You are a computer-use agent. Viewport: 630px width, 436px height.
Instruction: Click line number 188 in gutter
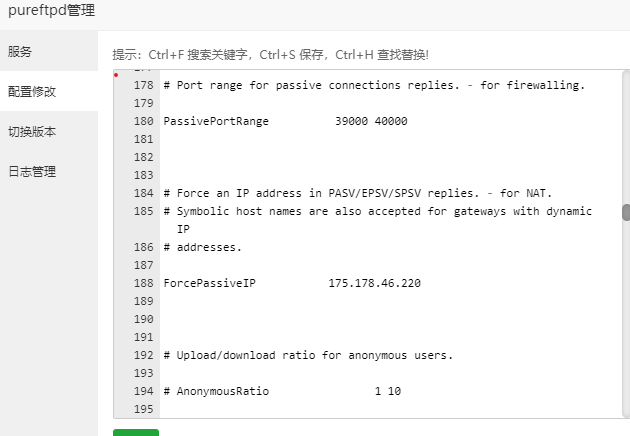[143, 283]
